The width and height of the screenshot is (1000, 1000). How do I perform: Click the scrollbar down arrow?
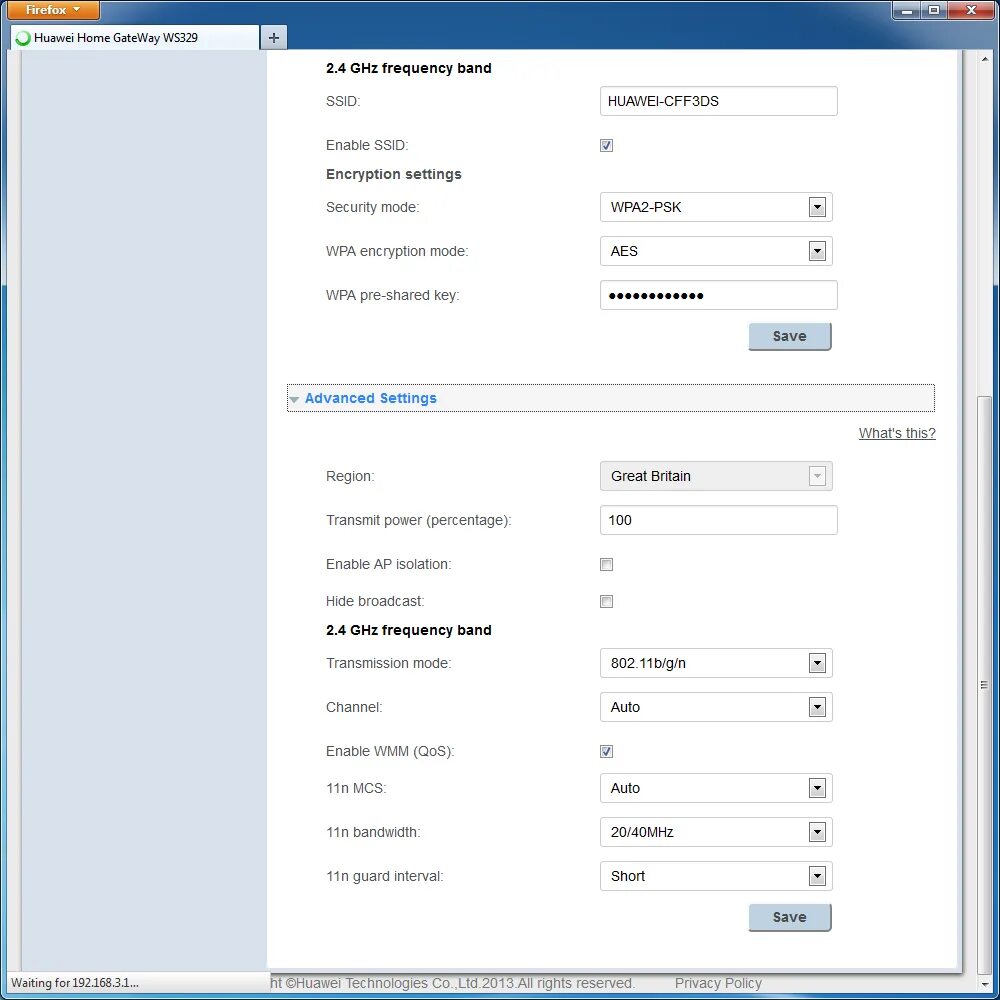pos(984,985)
